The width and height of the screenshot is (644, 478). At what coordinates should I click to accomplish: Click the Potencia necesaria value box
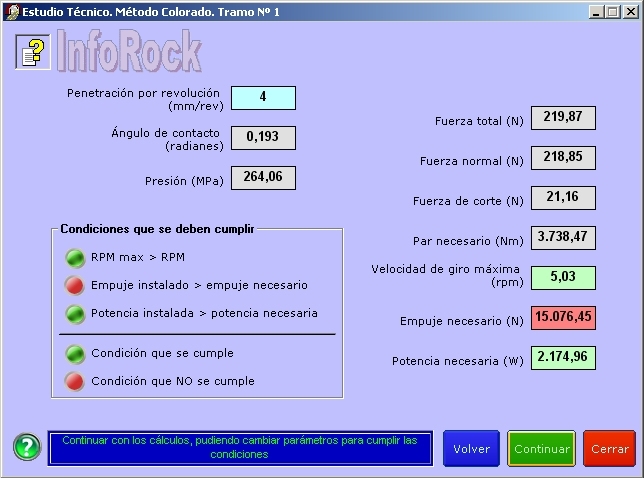pyautogui.click(x=563, y=357)
